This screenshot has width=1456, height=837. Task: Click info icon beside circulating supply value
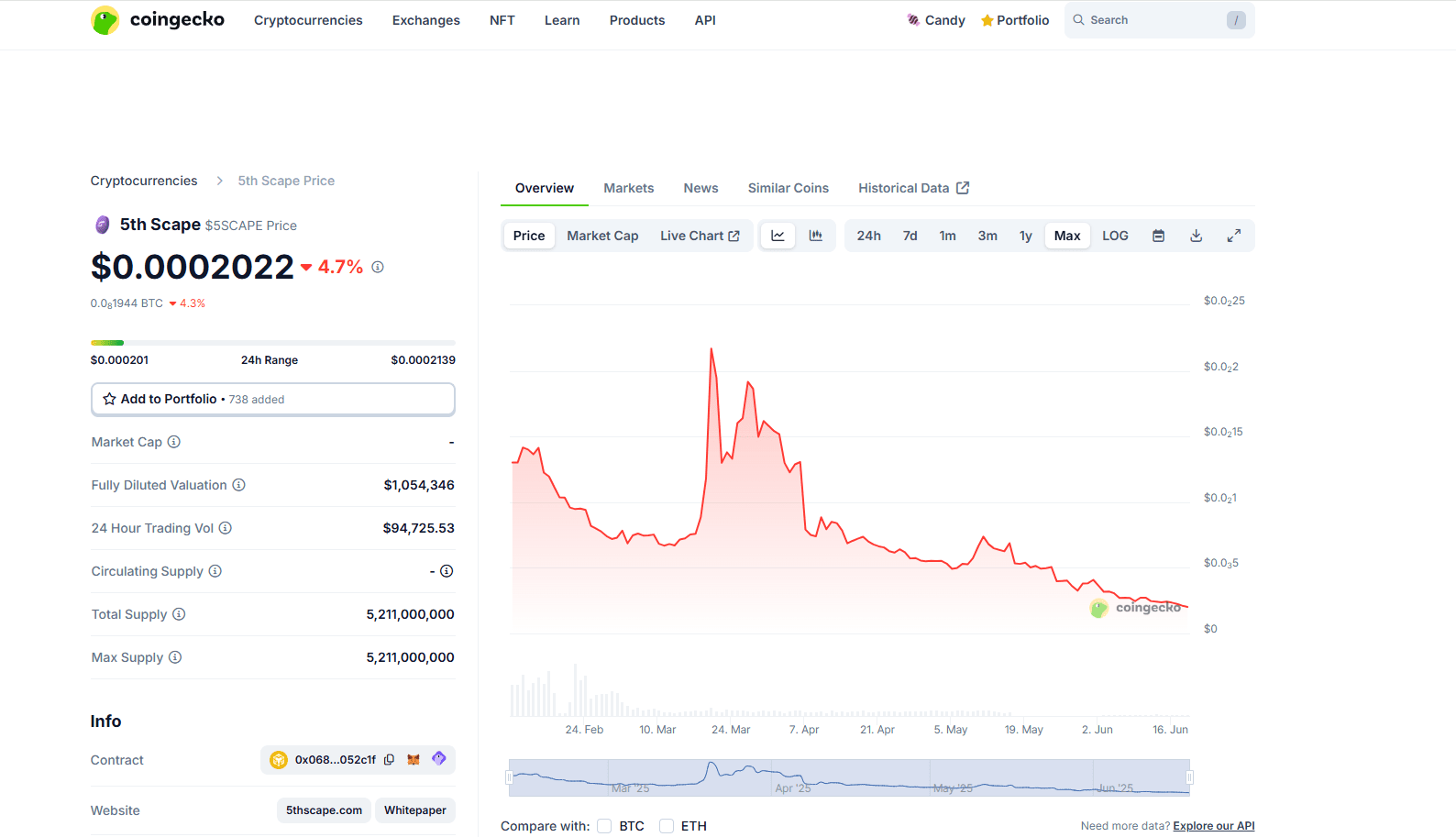(x=447, y=571)
